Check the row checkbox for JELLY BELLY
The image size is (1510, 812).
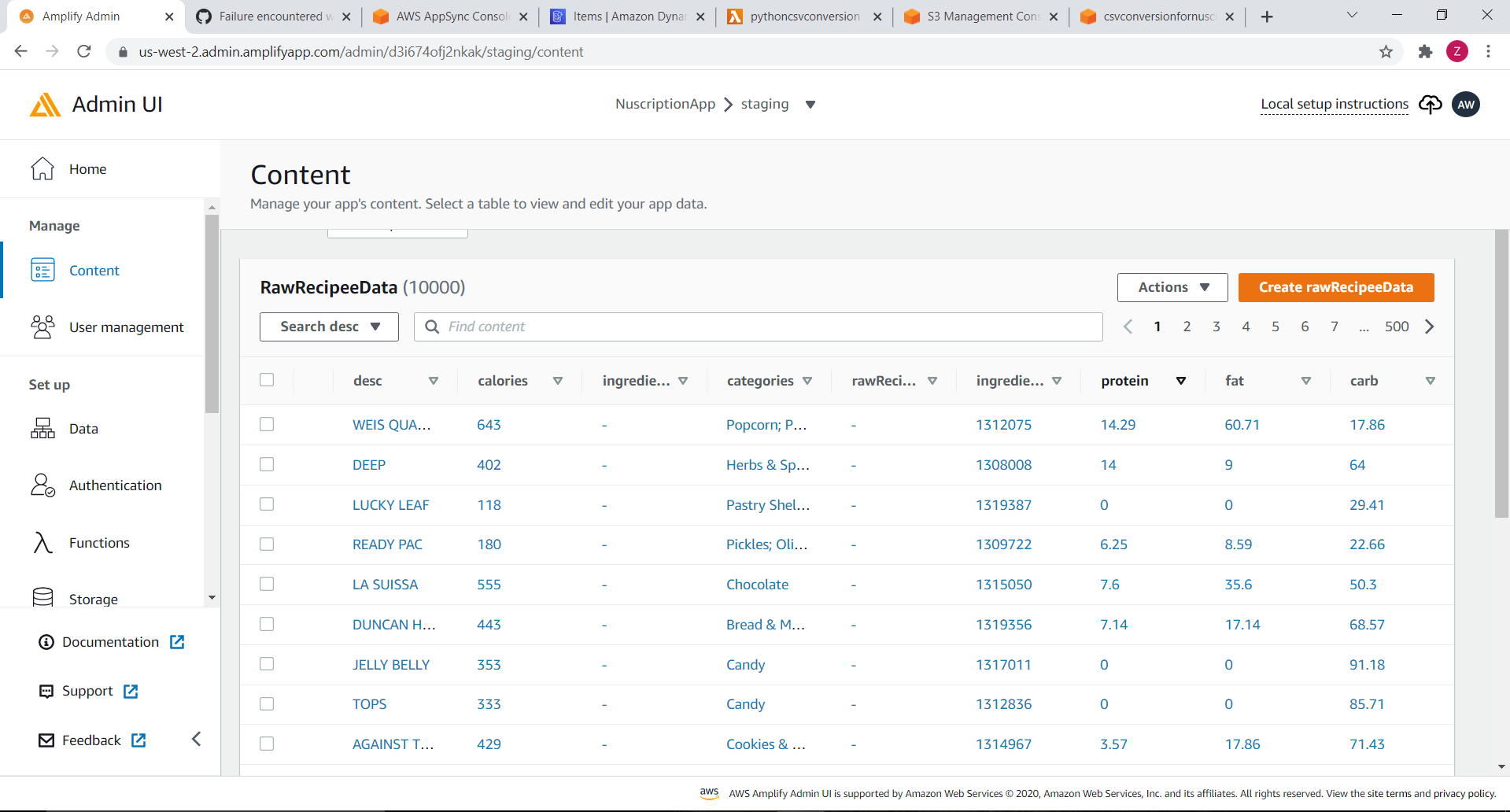click(267, 663)
